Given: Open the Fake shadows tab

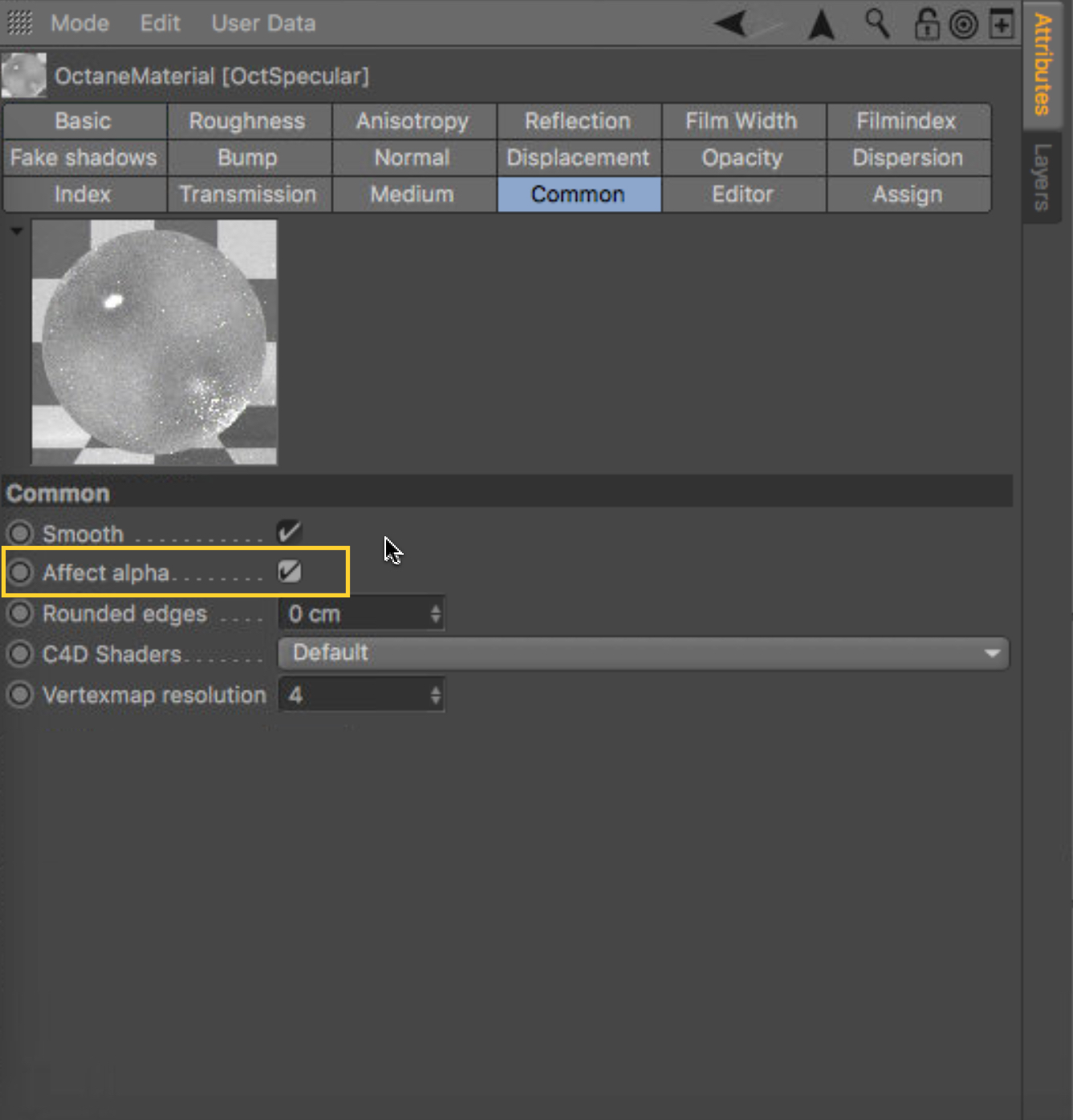Looking at the screenshot, I should (83, 157).
